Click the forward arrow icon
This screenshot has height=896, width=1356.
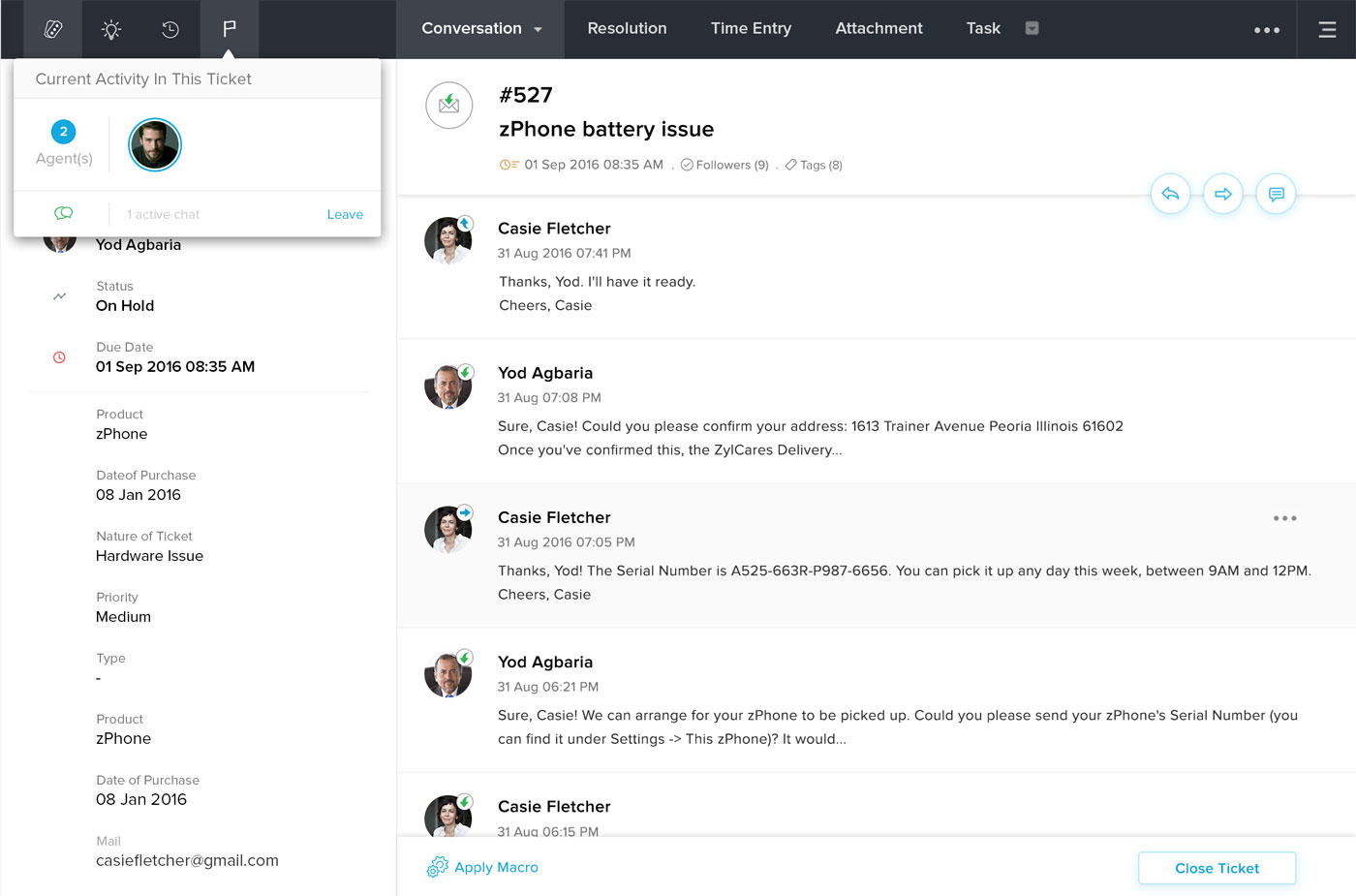tap(1223, 194)
